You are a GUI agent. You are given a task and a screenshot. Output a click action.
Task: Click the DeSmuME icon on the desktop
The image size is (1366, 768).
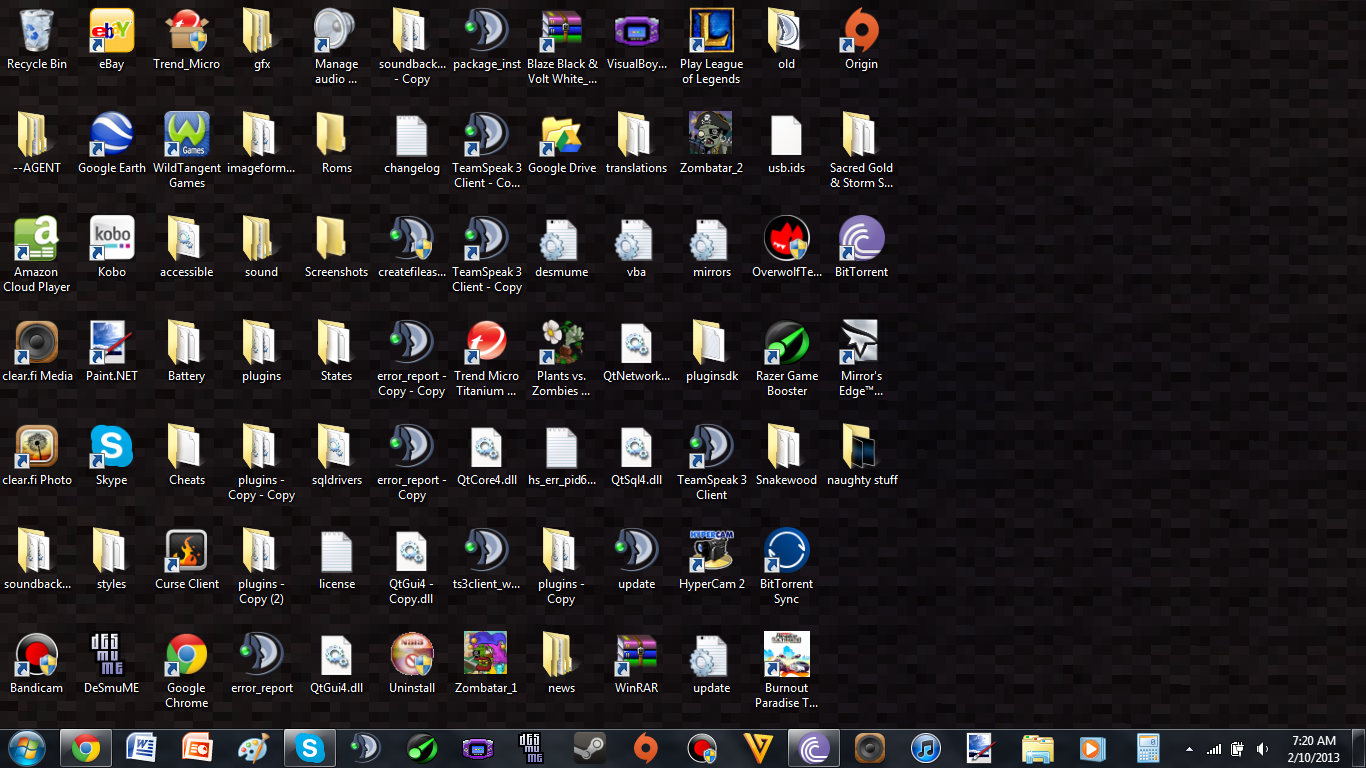click(x=112, y=664)
